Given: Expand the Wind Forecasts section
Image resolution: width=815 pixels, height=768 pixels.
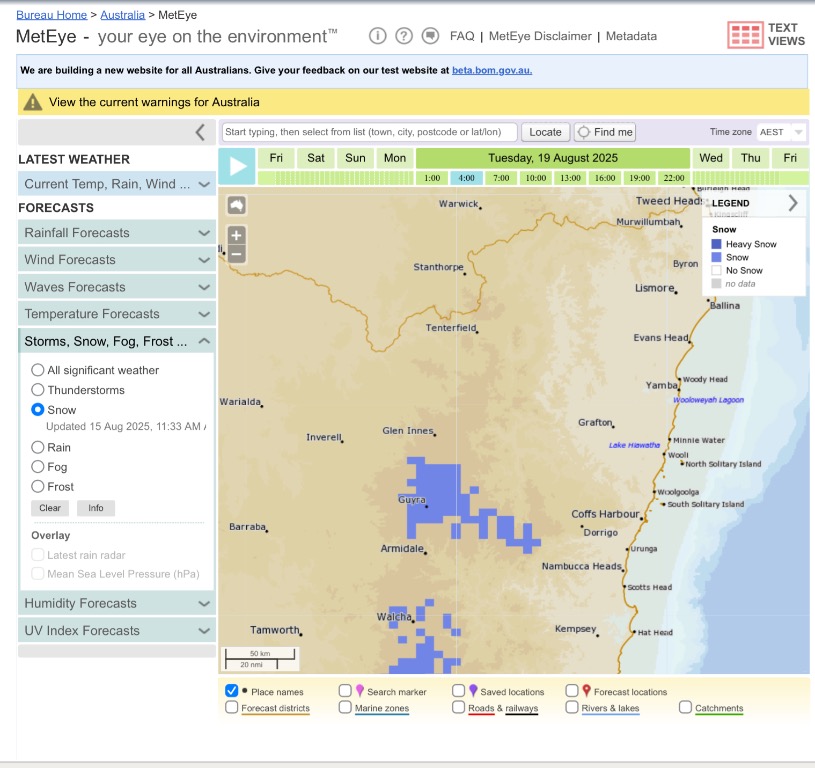Looking at the screenshot, I should (x=117, y=260).
